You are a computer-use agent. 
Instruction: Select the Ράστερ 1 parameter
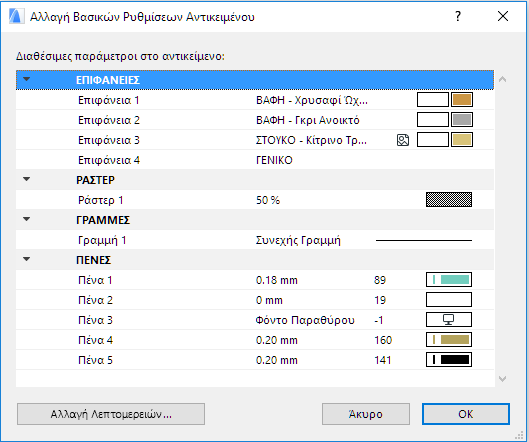[255, 200]
